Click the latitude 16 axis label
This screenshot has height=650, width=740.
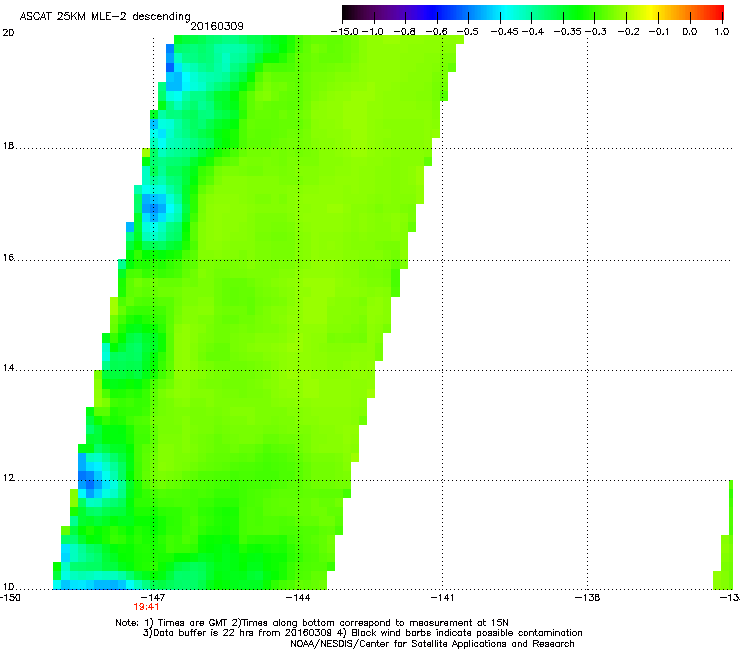(8, 258)
